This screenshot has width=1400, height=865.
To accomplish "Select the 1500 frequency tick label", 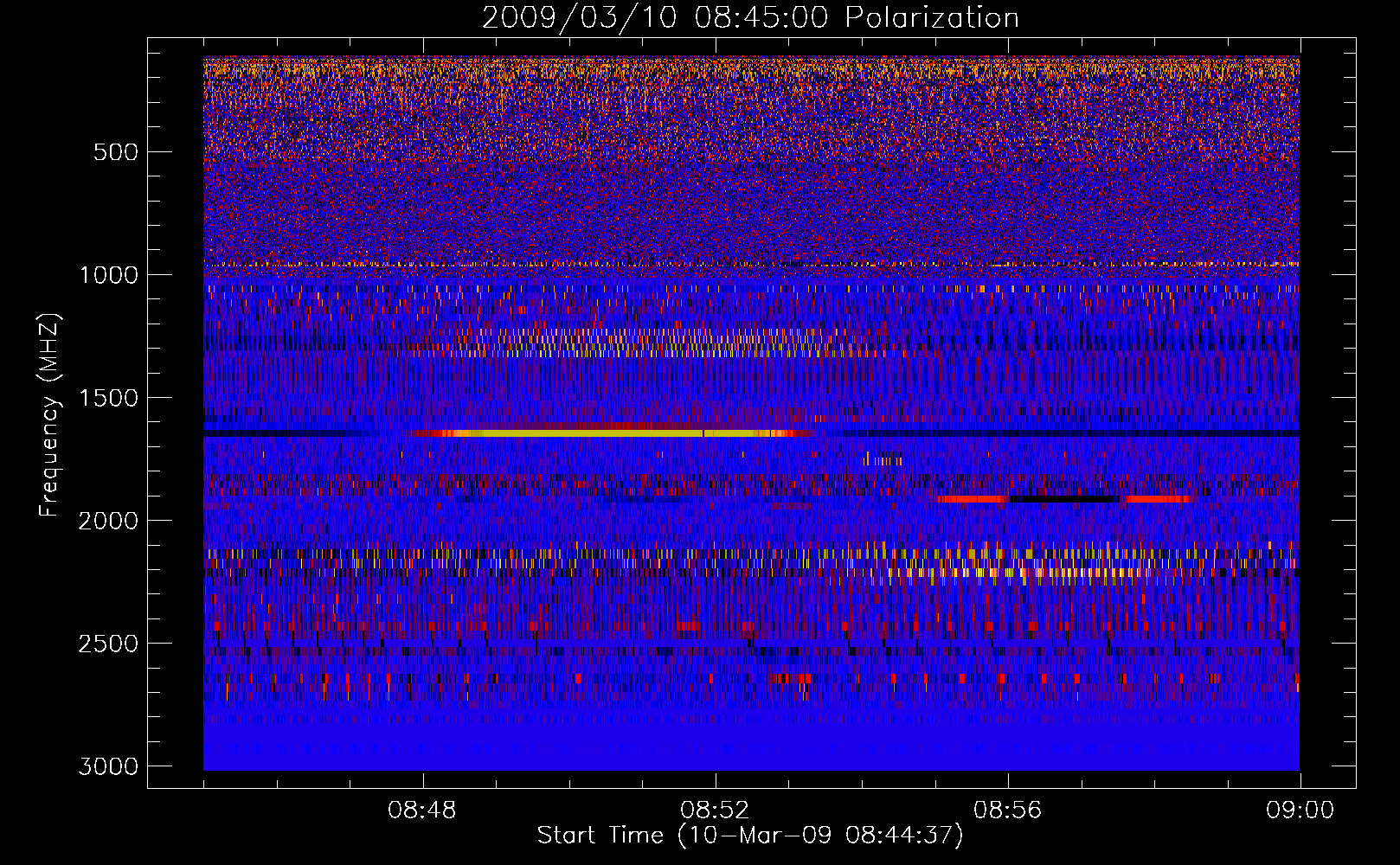I will [108, 398].
